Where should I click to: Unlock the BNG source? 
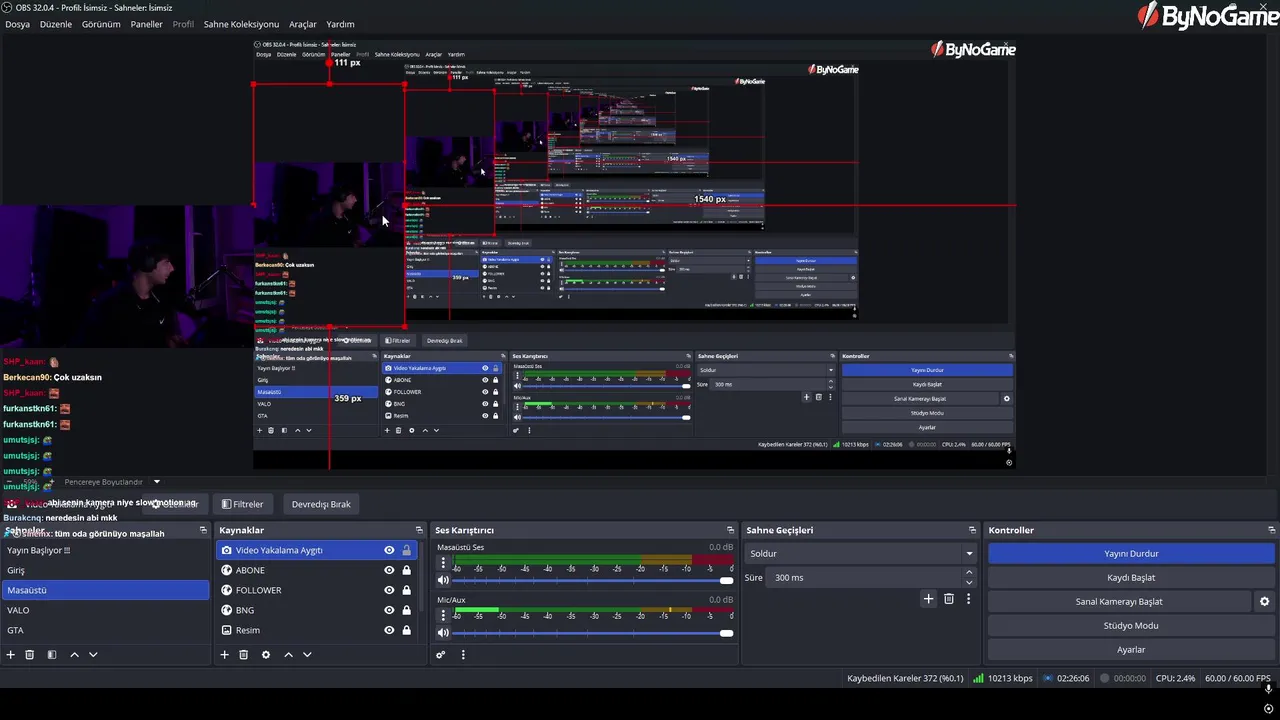point(406,610)
